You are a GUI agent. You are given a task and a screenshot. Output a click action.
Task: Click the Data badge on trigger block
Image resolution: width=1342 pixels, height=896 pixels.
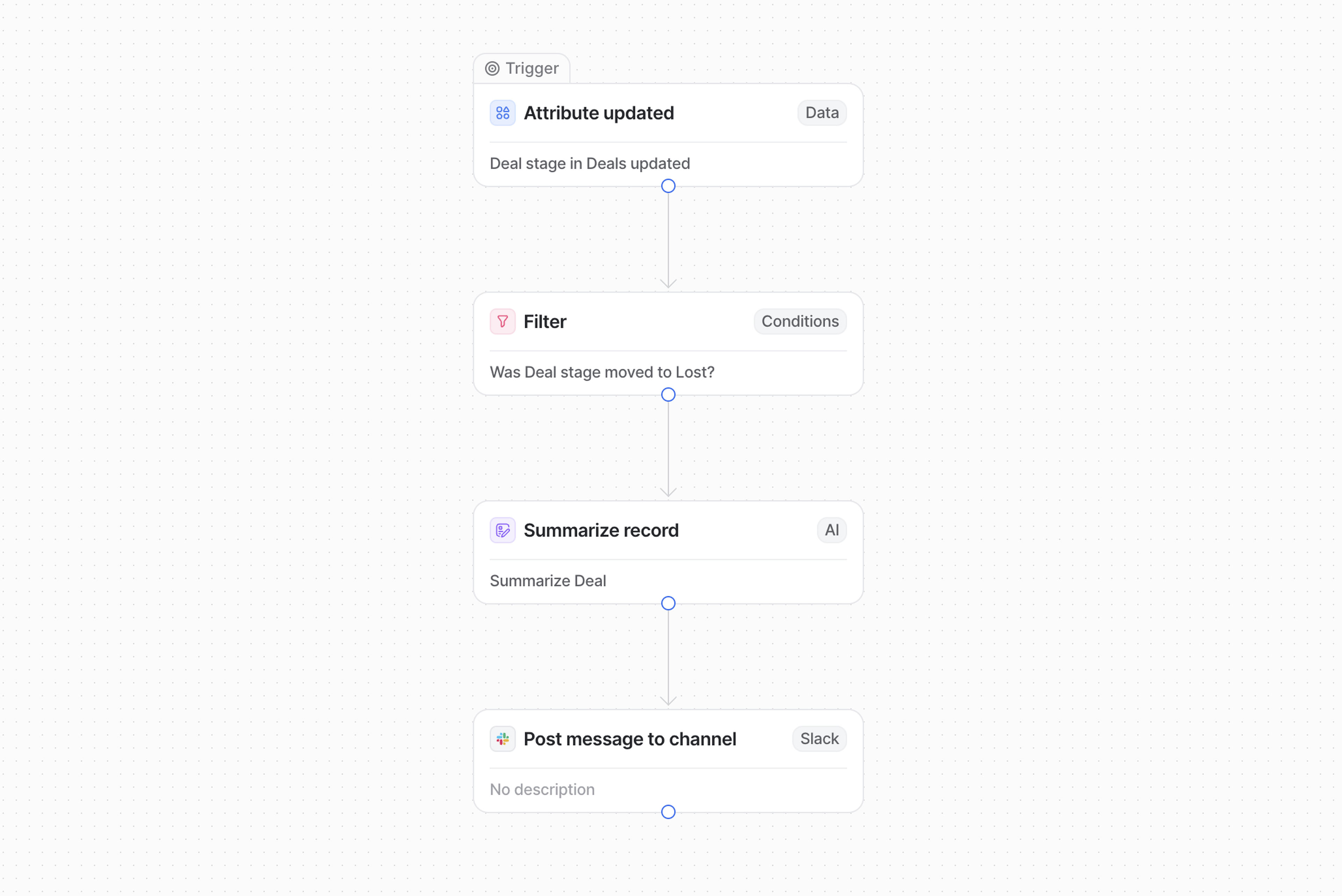coord(822,113)
